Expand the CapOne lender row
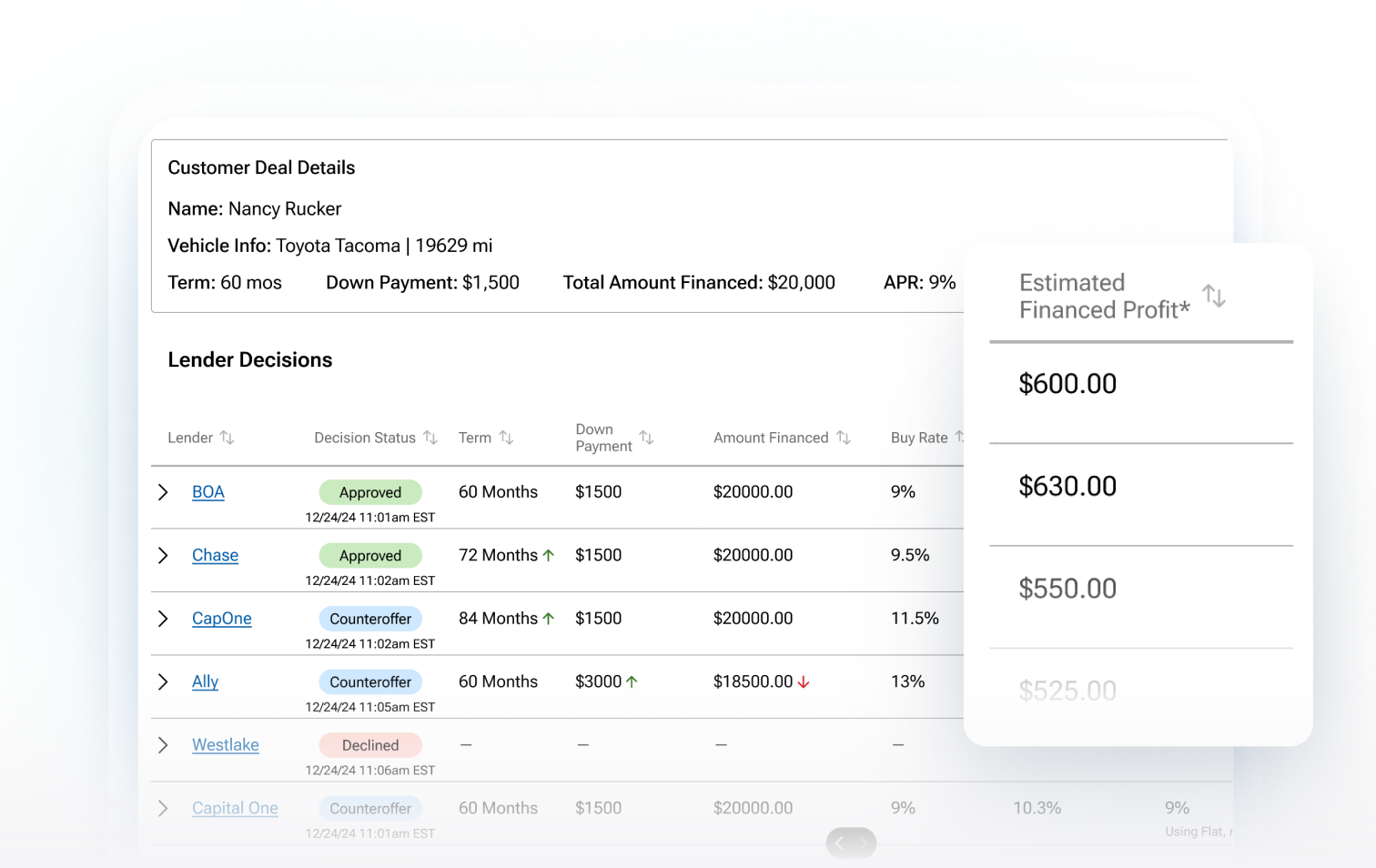Viewport: 1376px width, 868px height. coord(163,619)
